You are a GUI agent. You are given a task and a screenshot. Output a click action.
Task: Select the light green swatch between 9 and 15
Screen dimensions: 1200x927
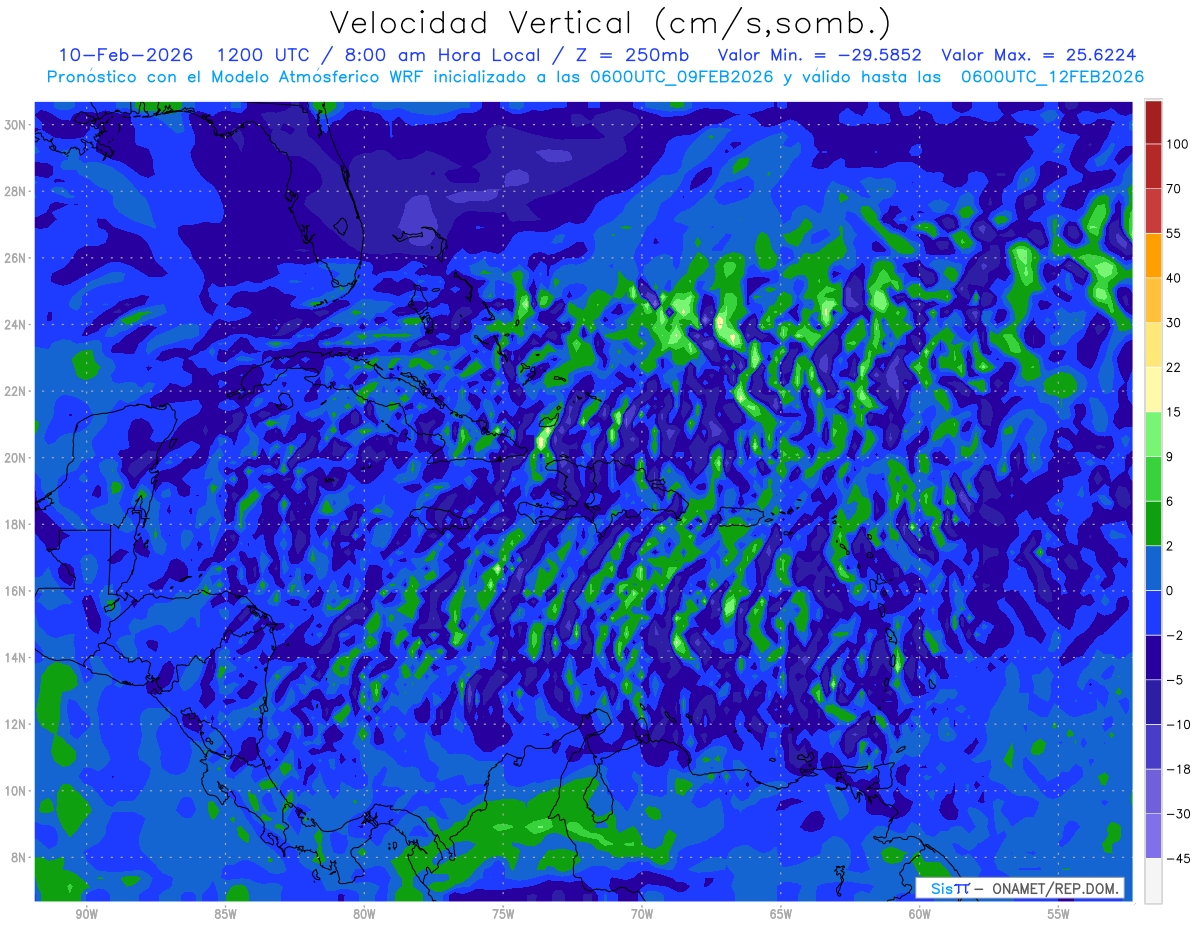click(x=1153, y=434)
